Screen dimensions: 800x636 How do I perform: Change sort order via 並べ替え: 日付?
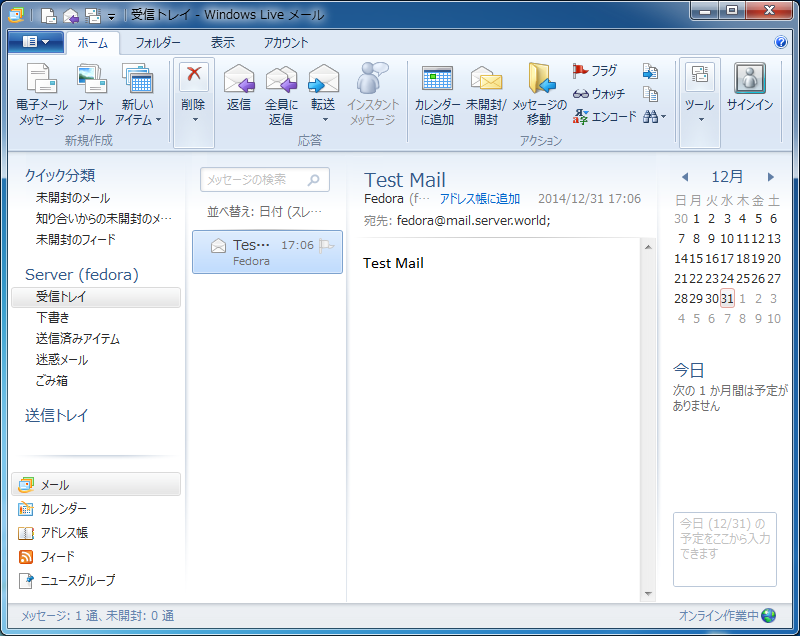[x=264, y=212]
